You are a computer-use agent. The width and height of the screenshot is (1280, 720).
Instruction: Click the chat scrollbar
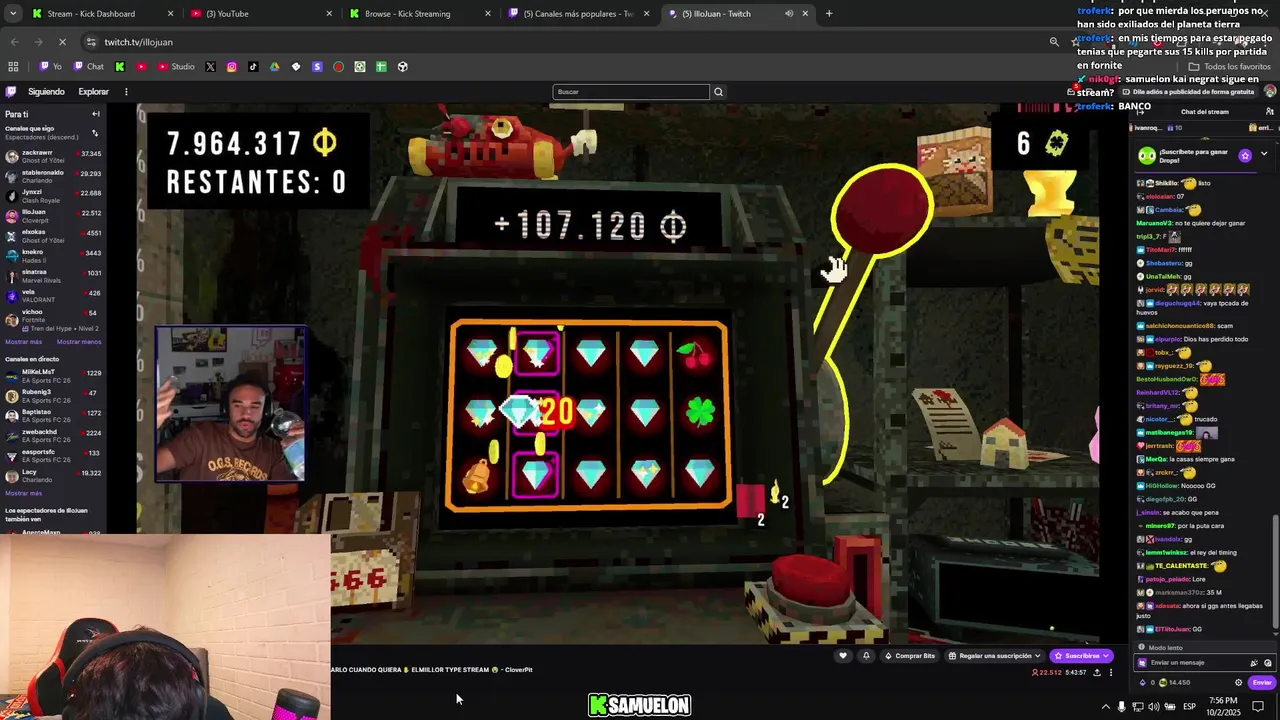1275,572
